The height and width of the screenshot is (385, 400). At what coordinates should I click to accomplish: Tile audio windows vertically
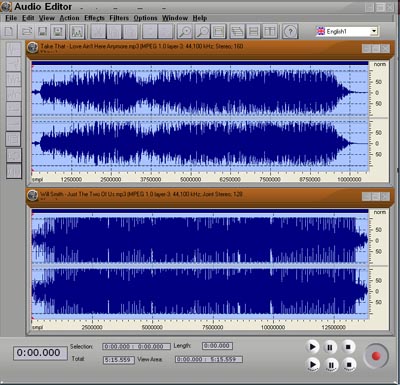270,32
